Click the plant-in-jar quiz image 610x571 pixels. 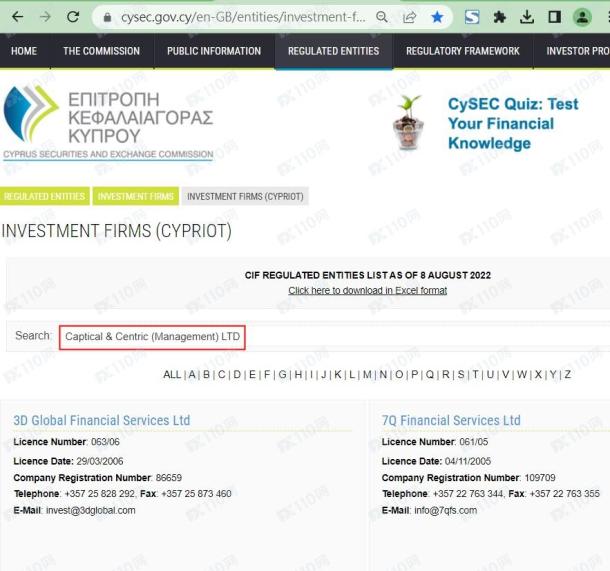(408, 123)
